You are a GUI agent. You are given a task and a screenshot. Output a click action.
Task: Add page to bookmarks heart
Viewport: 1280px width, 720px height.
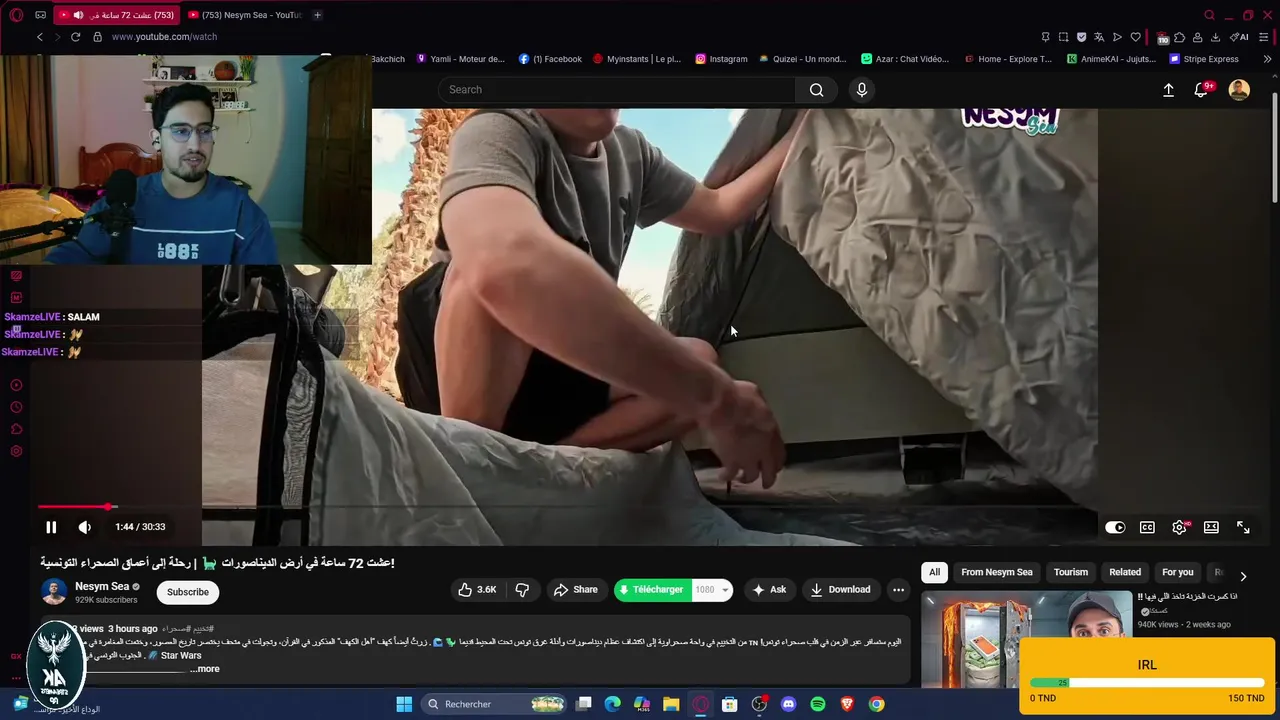[x=1135, y=37]
